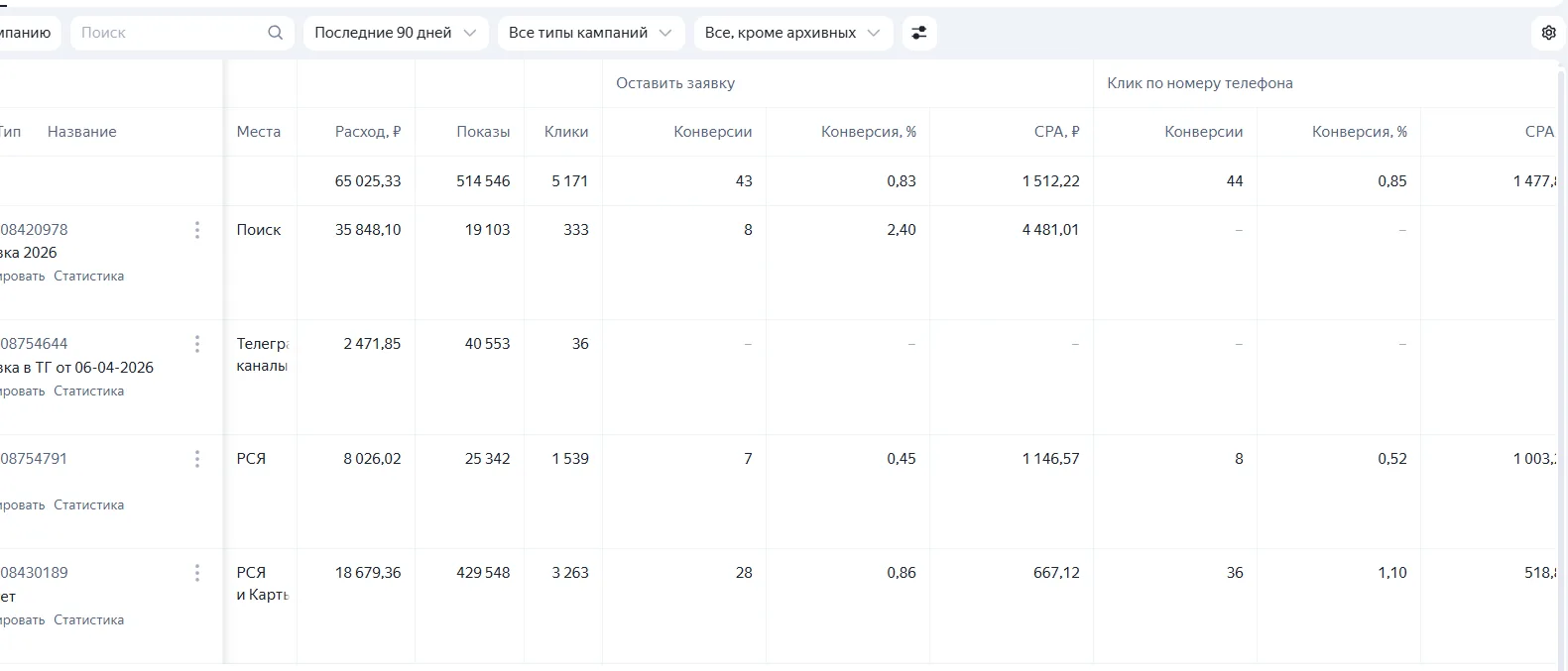
Task: Expand the Последние 90 дней period dropdown
Action: point(396,33)
